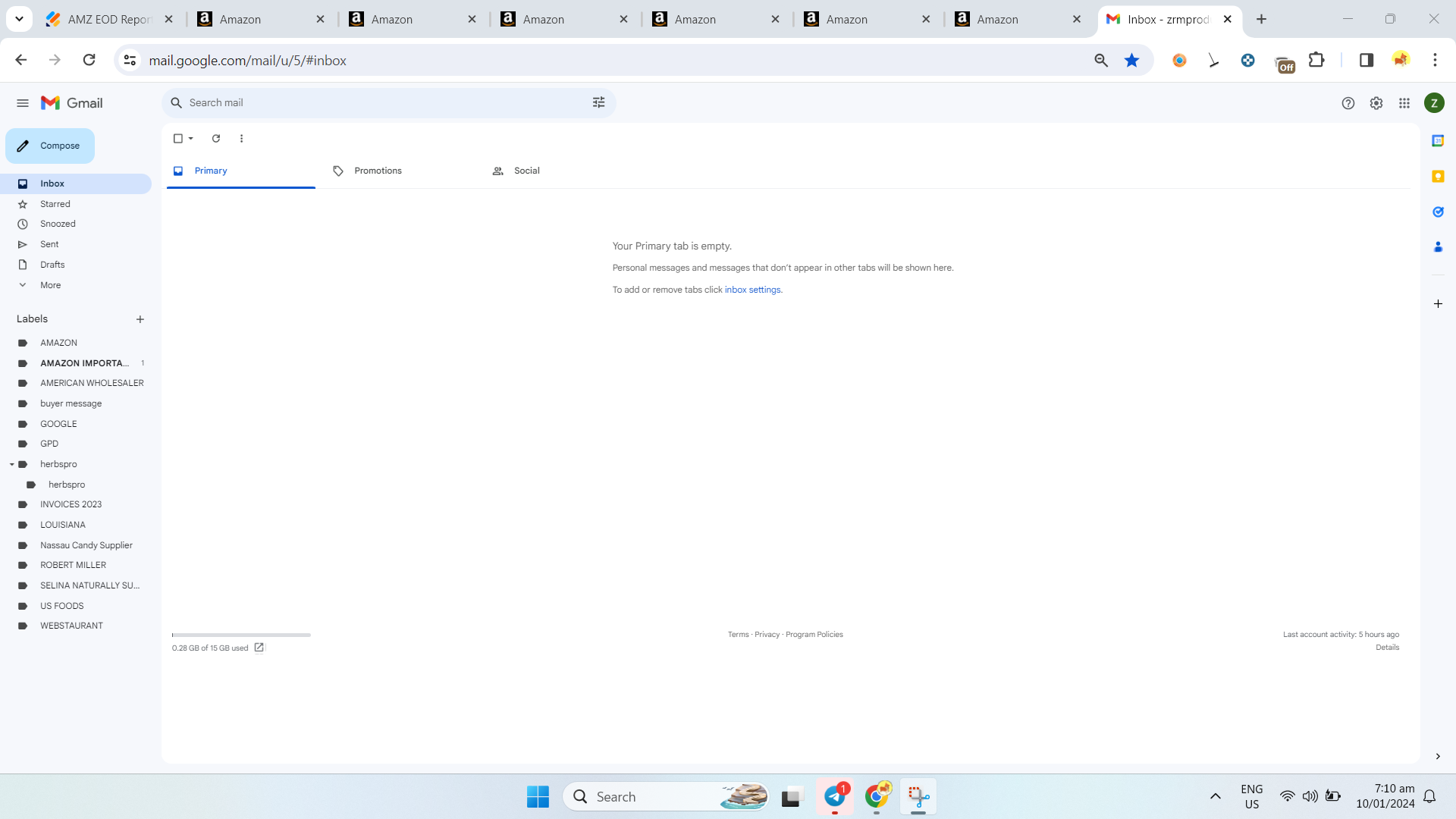Screen dimensions: 1456x819
Task: Create new label plus icon
Action: (140, 319)
